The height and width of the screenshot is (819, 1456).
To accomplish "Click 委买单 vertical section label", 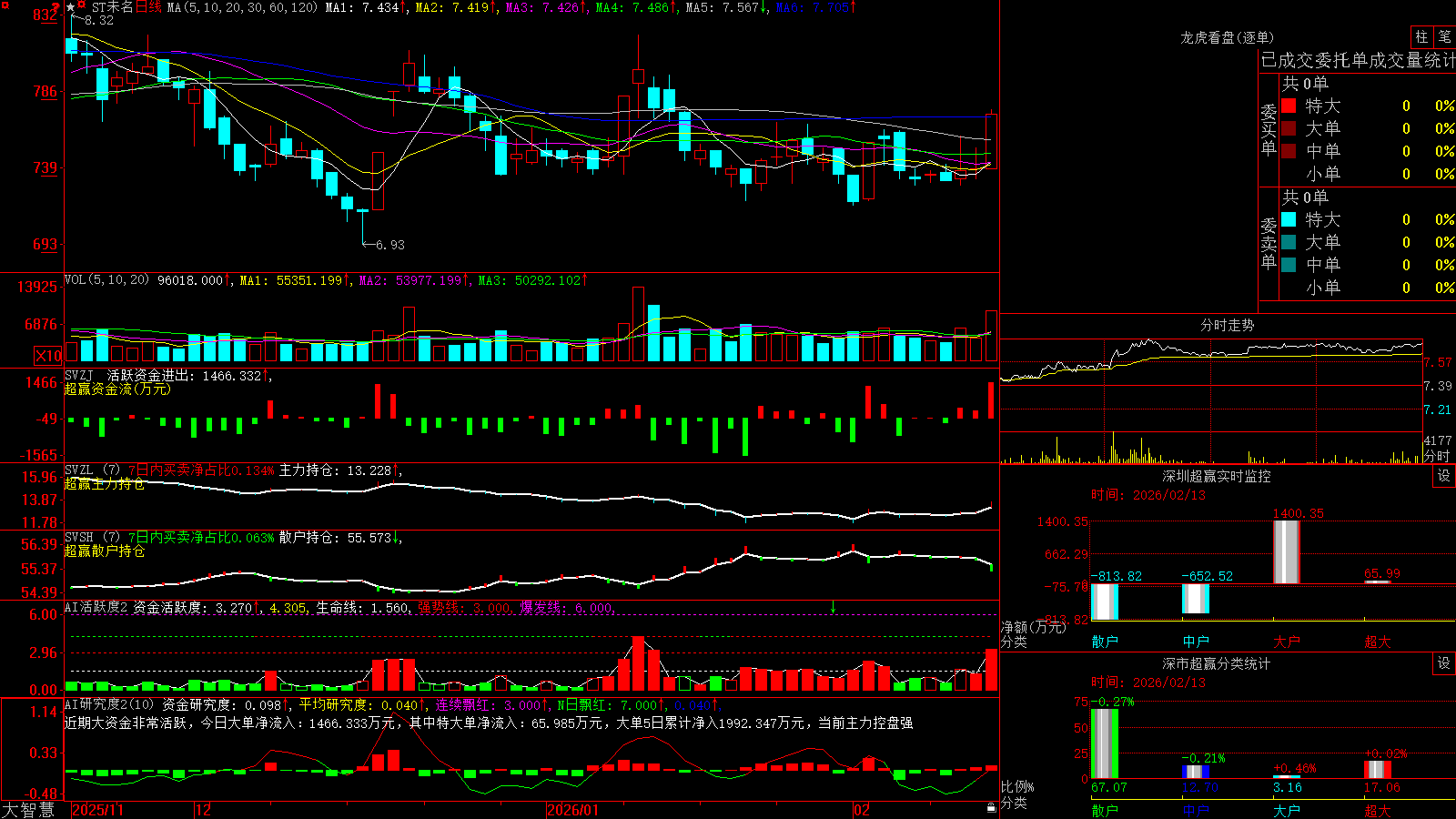I will [1269, 129].
